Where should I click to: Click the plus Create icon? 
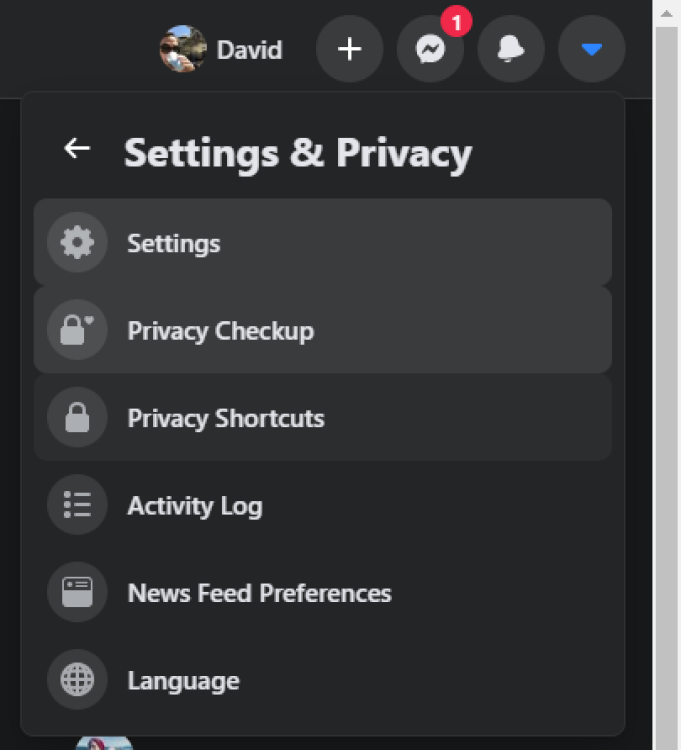coord(350,49)
